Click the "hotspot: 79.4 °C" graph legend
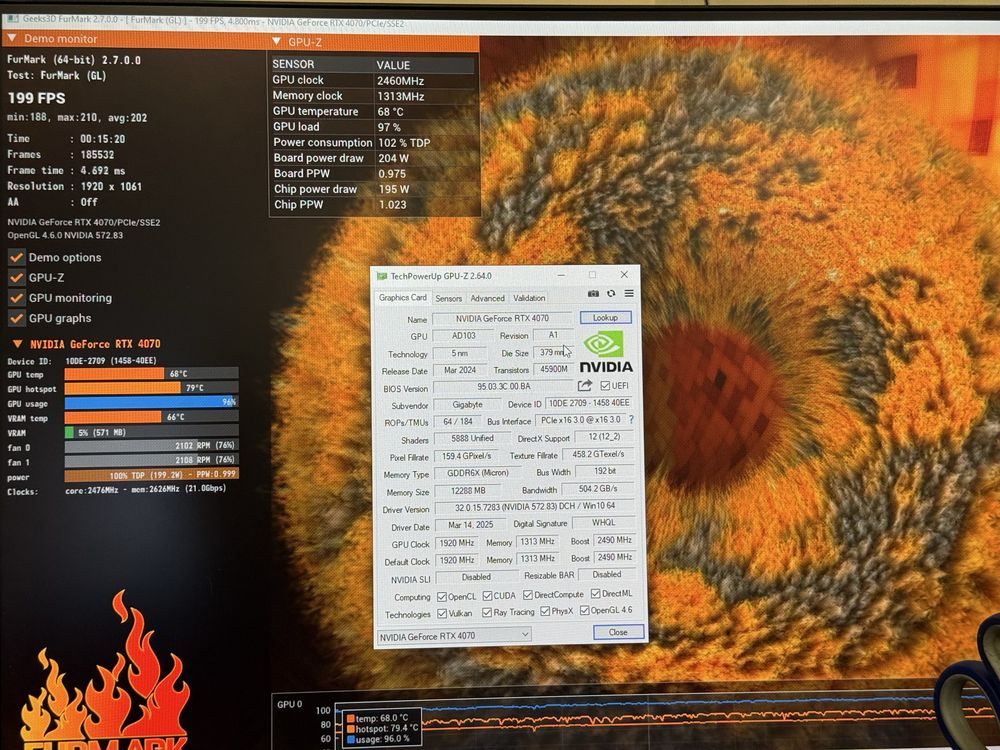The image size is (1000, 750). click(383, 728)
